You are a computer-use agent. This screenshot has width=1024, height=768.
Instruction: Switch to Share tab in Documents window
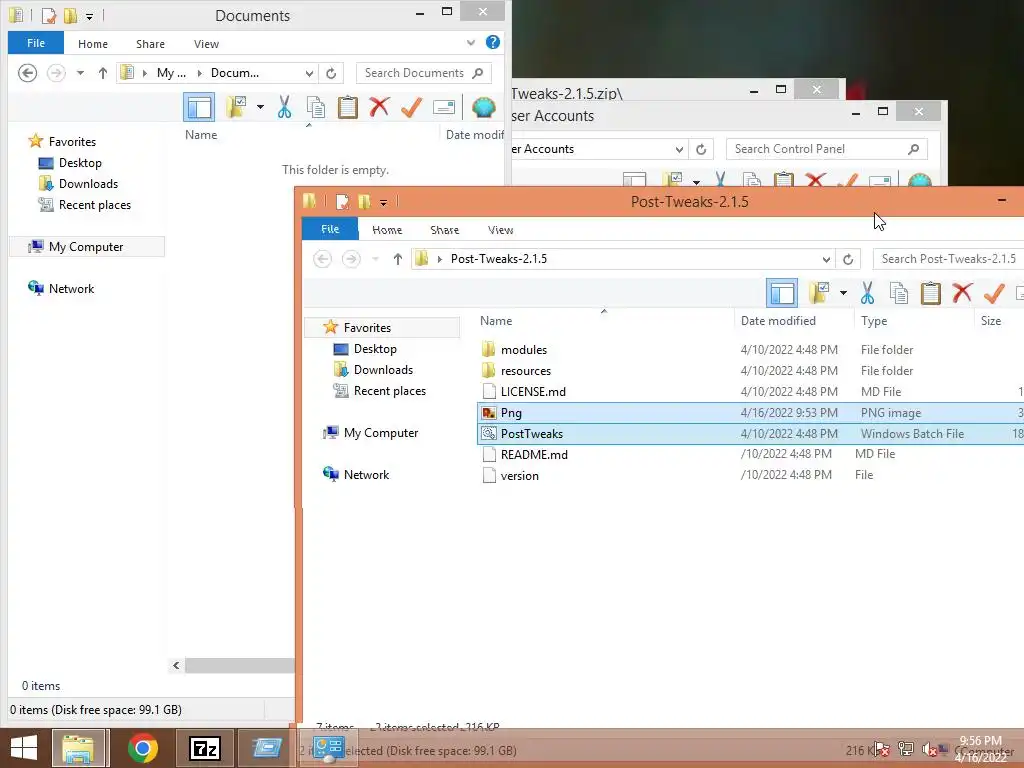(x=150, y=44)
